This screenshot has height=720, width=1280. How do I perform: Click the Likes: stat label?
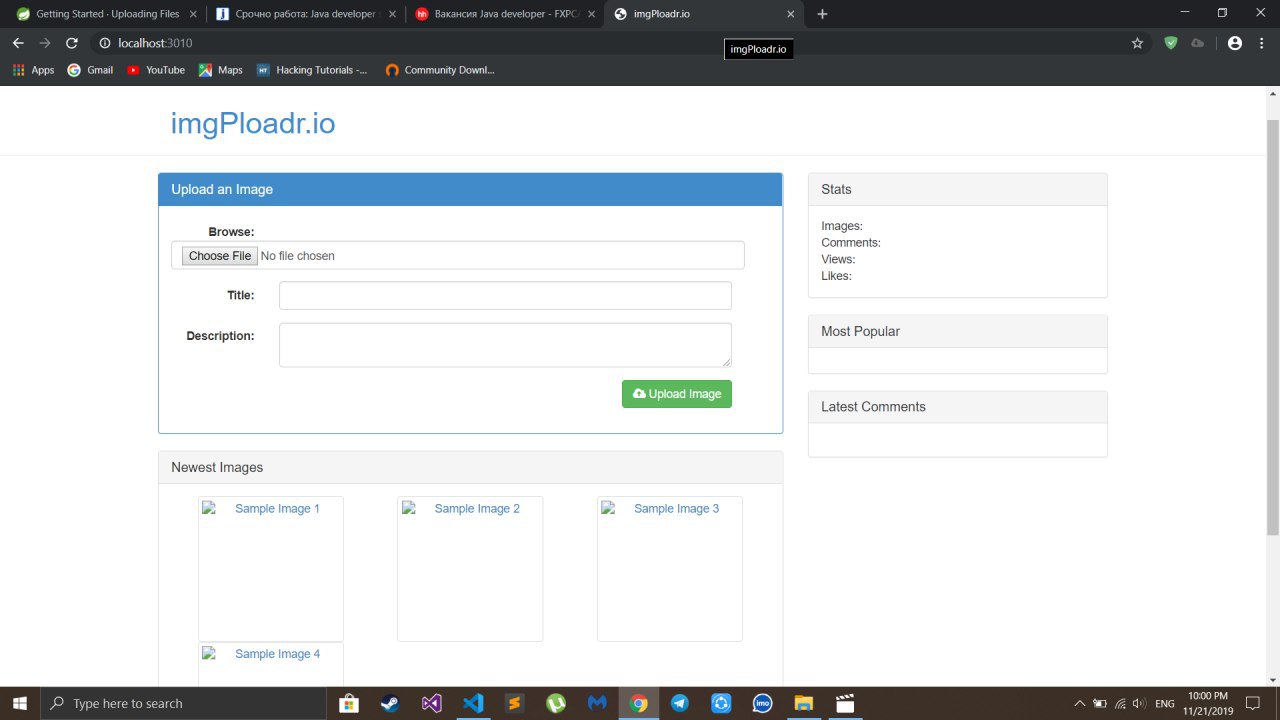tap(837, 276)
